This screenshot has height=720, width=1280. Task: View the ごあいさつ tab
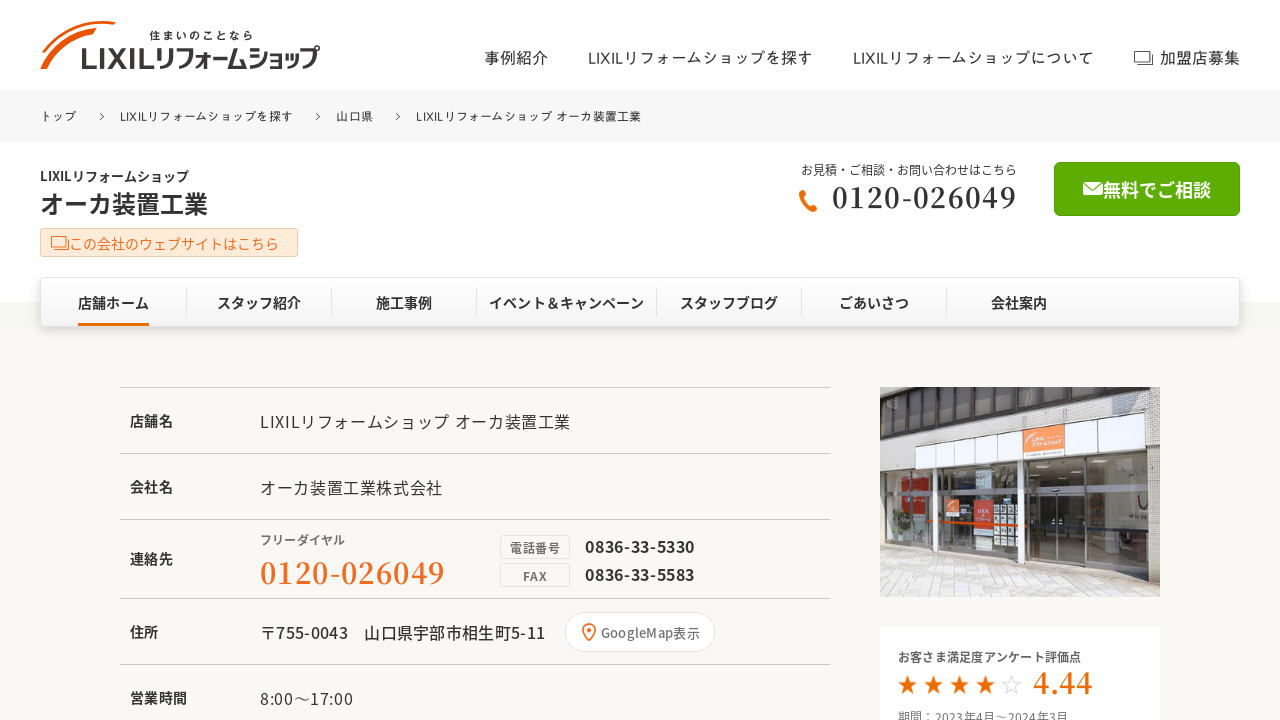click(x=874, y=303)
